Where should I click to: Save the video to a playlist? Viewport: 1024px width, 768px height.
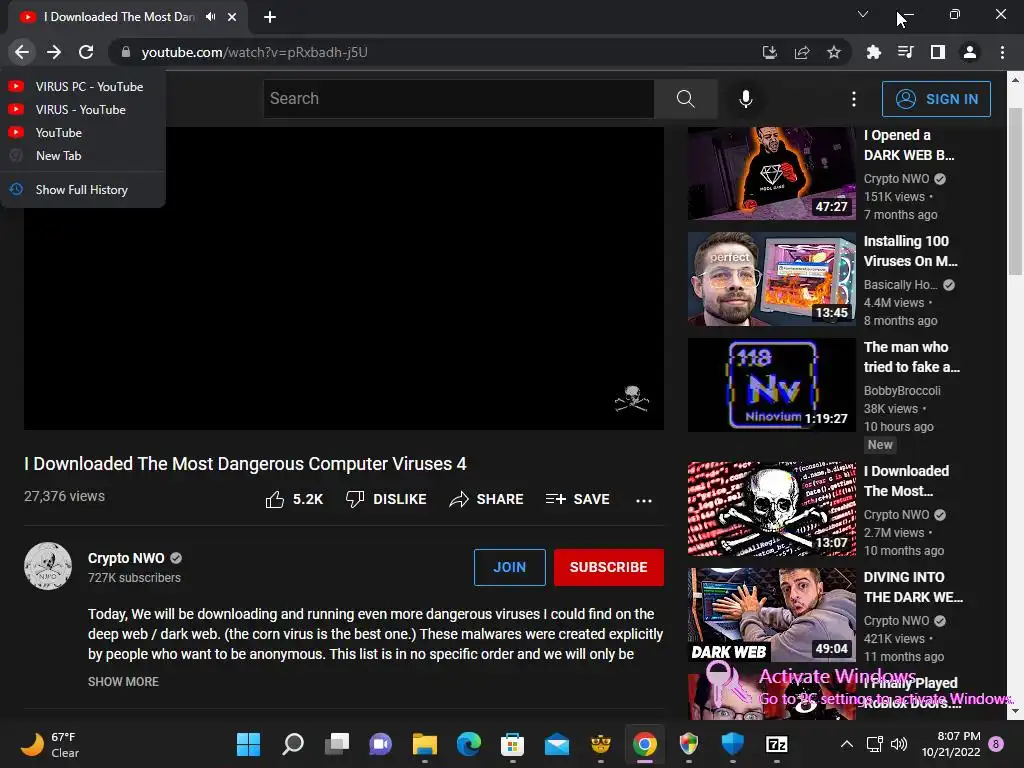[577, 500]
